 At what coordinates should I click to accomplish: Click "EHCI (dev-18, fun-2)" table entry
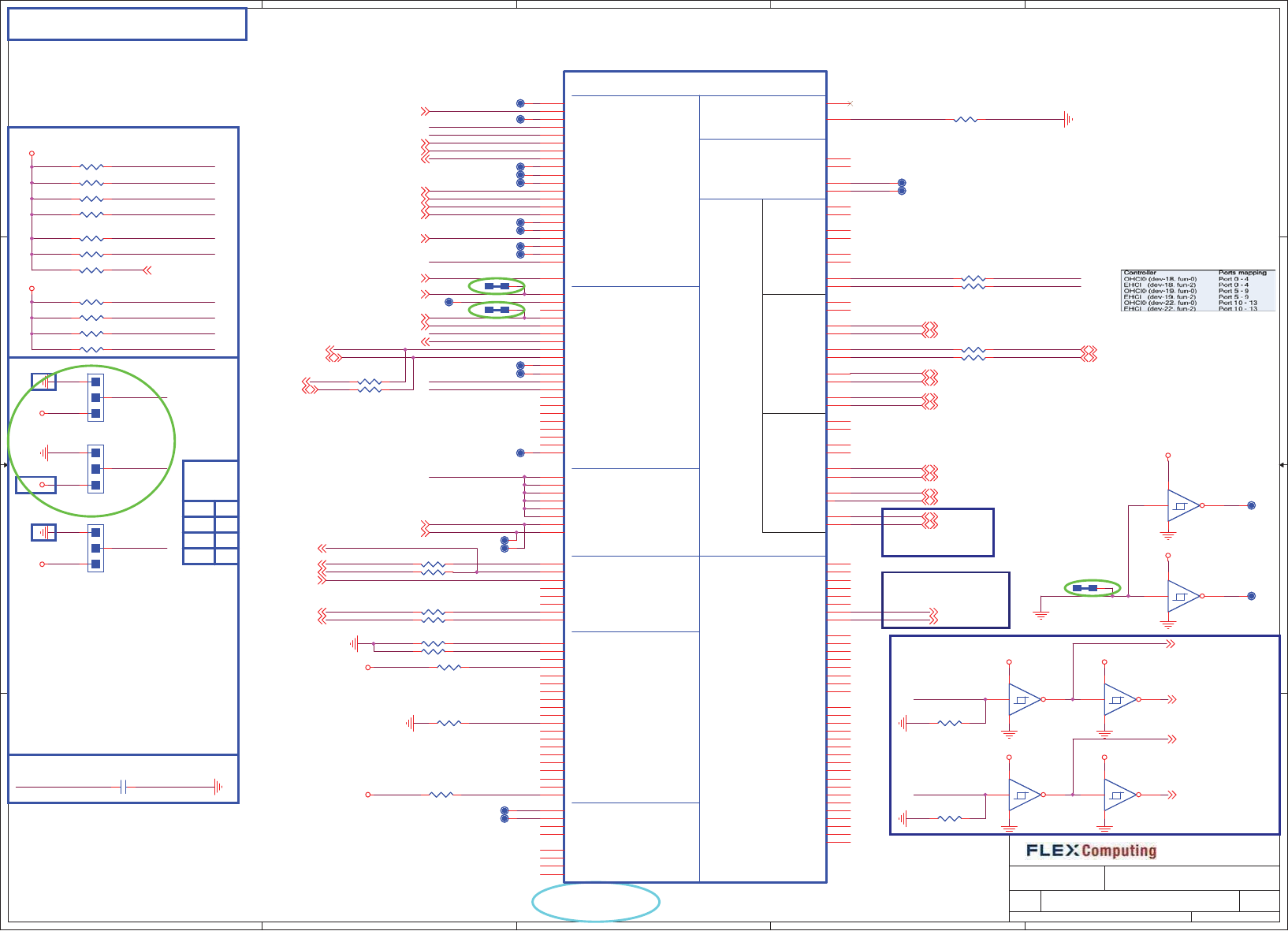tap(1160, 285)
